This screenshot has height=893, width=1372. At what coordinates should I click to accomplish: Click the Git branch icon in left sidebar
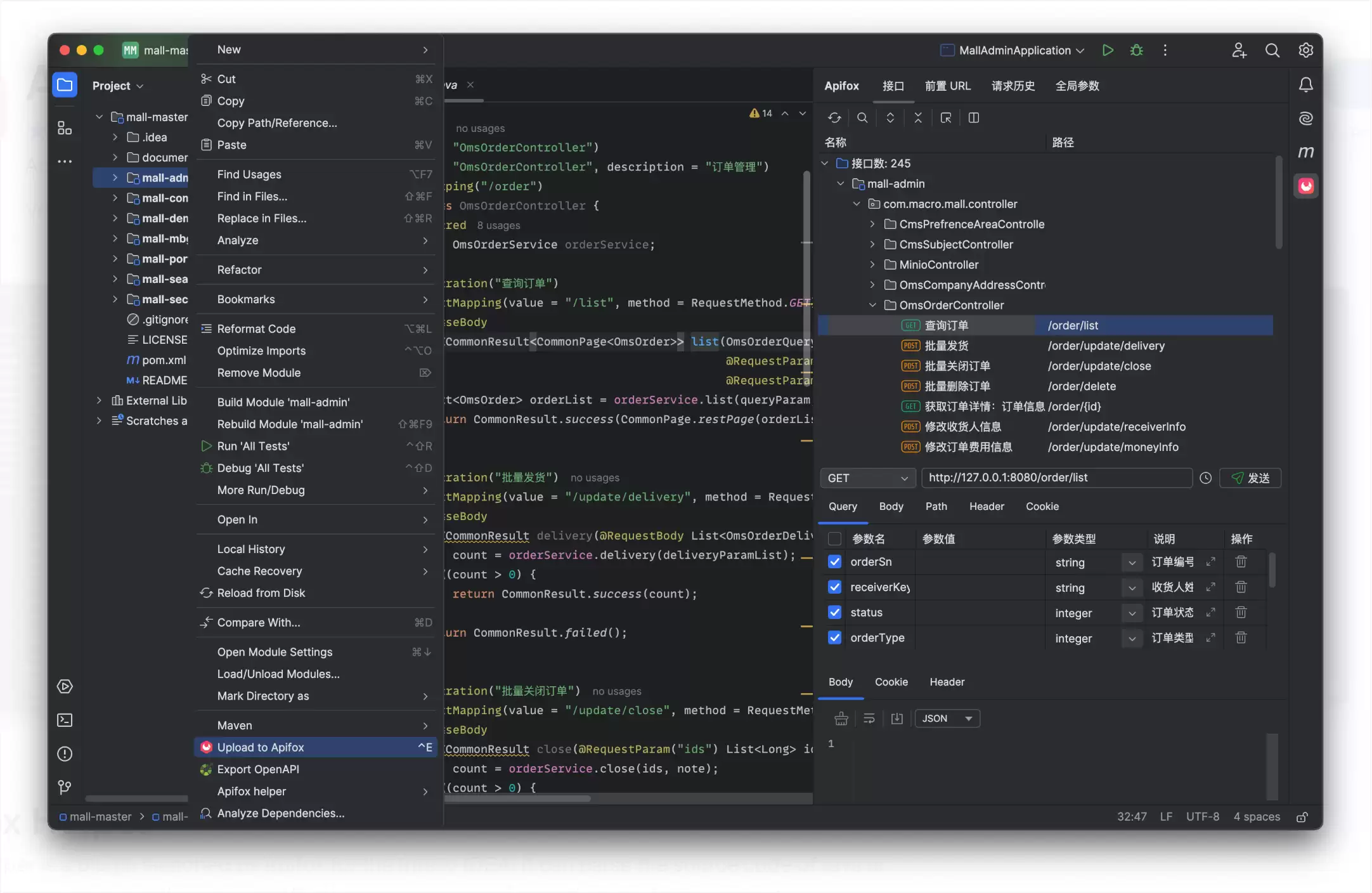click(65, 787)
